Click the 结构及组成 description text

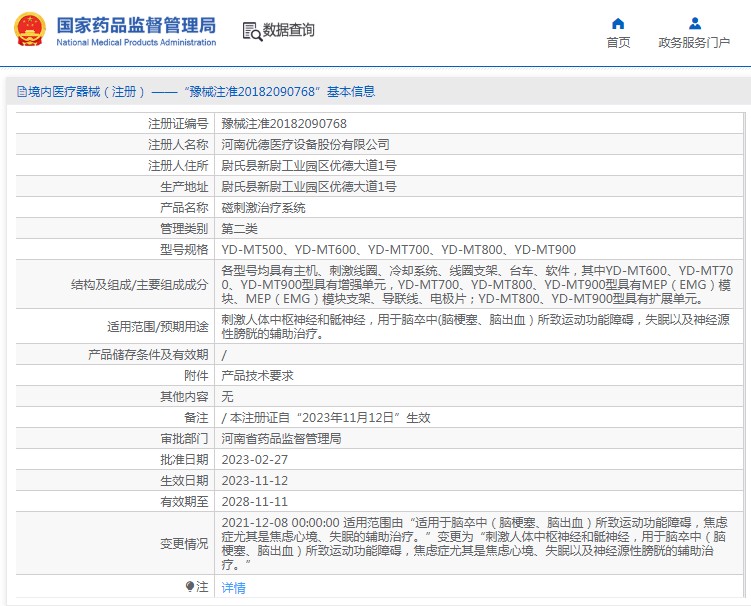point(477,285)
